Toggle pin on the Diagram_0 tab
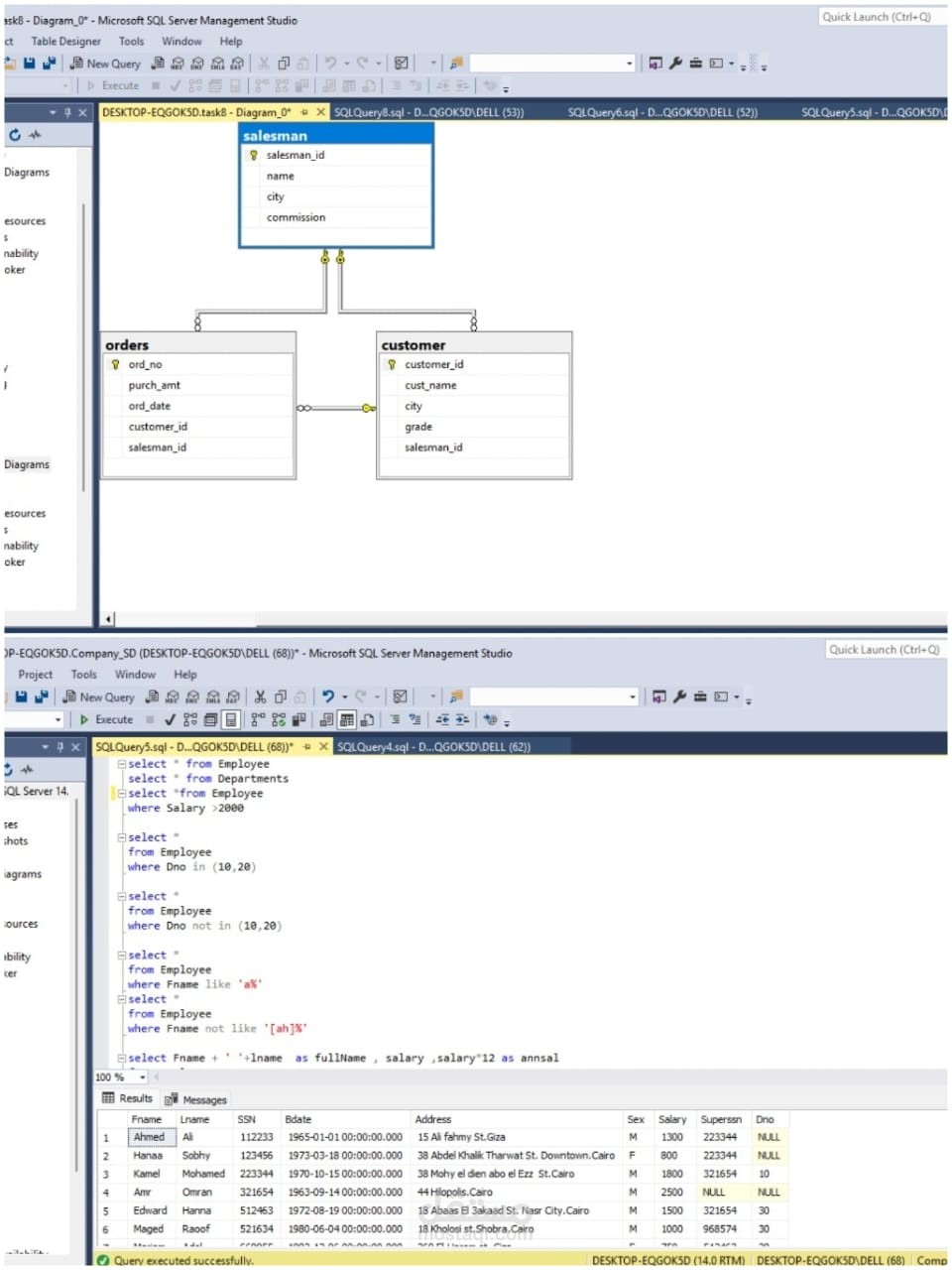 pos(304,112)
